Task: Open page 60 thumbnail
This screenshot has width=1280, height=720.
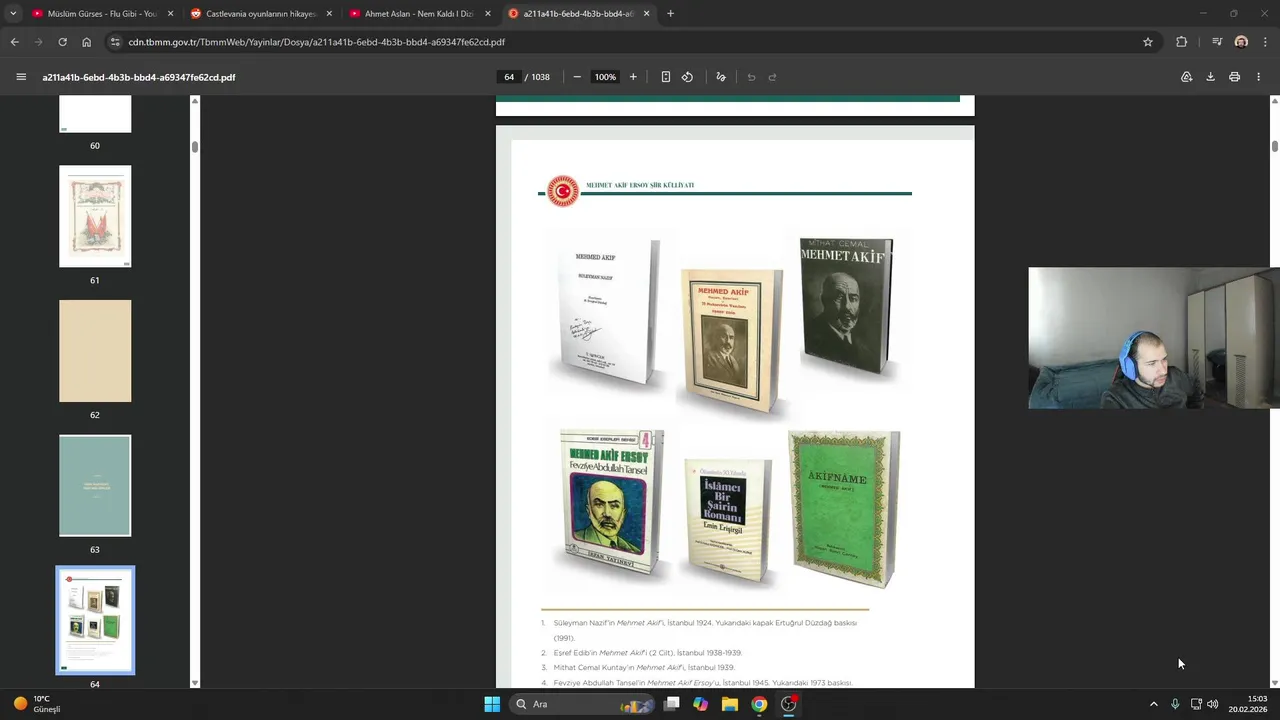Action: (x=95, y=114)
